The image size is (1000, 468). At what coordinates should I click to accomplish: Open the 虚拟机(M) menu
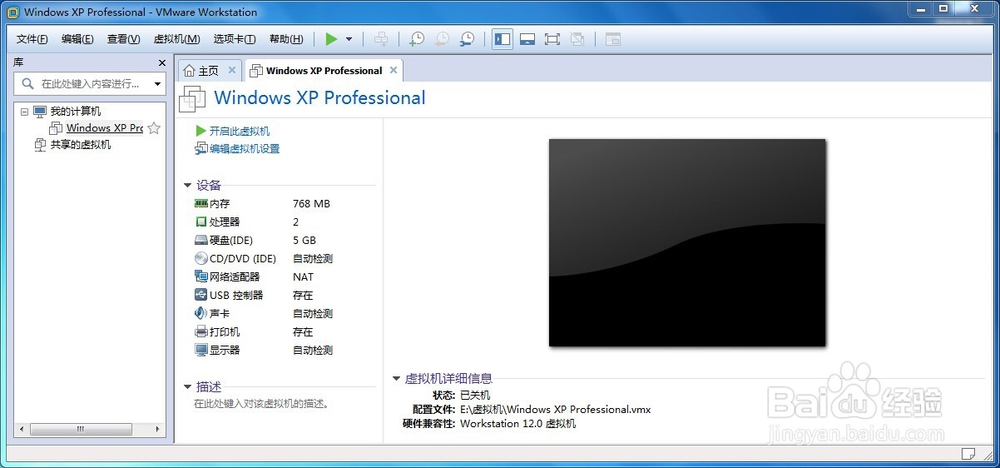pyautogui.click(x=177, y=40)
